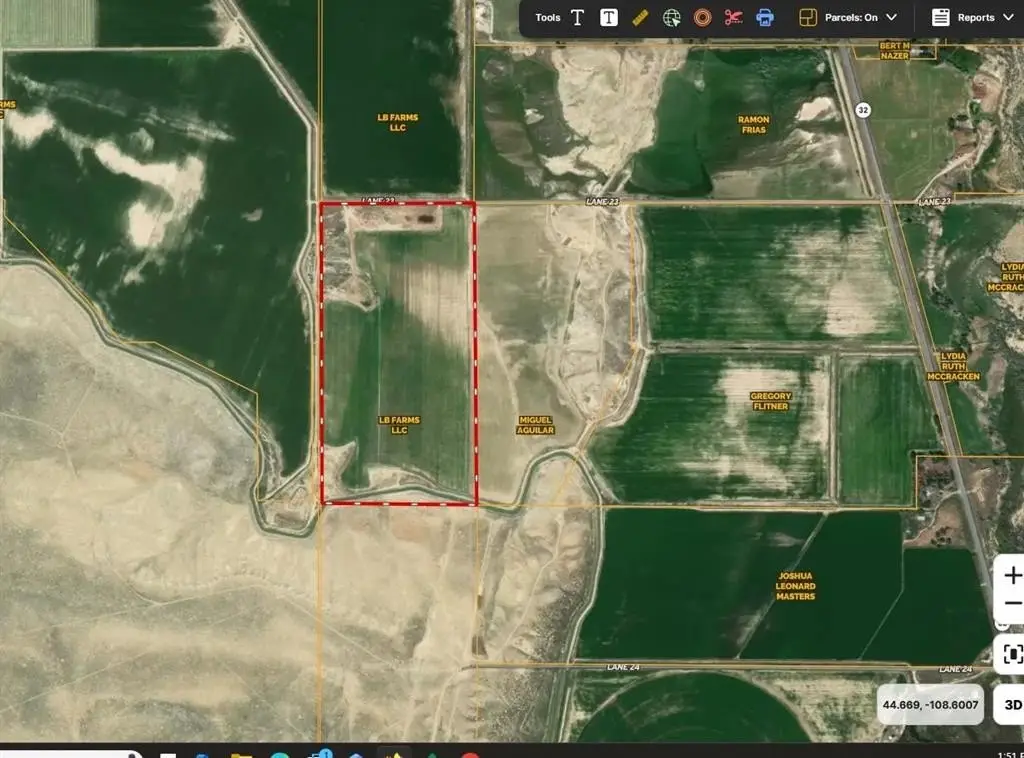Click the locate/frame device button

(1013, 654)
